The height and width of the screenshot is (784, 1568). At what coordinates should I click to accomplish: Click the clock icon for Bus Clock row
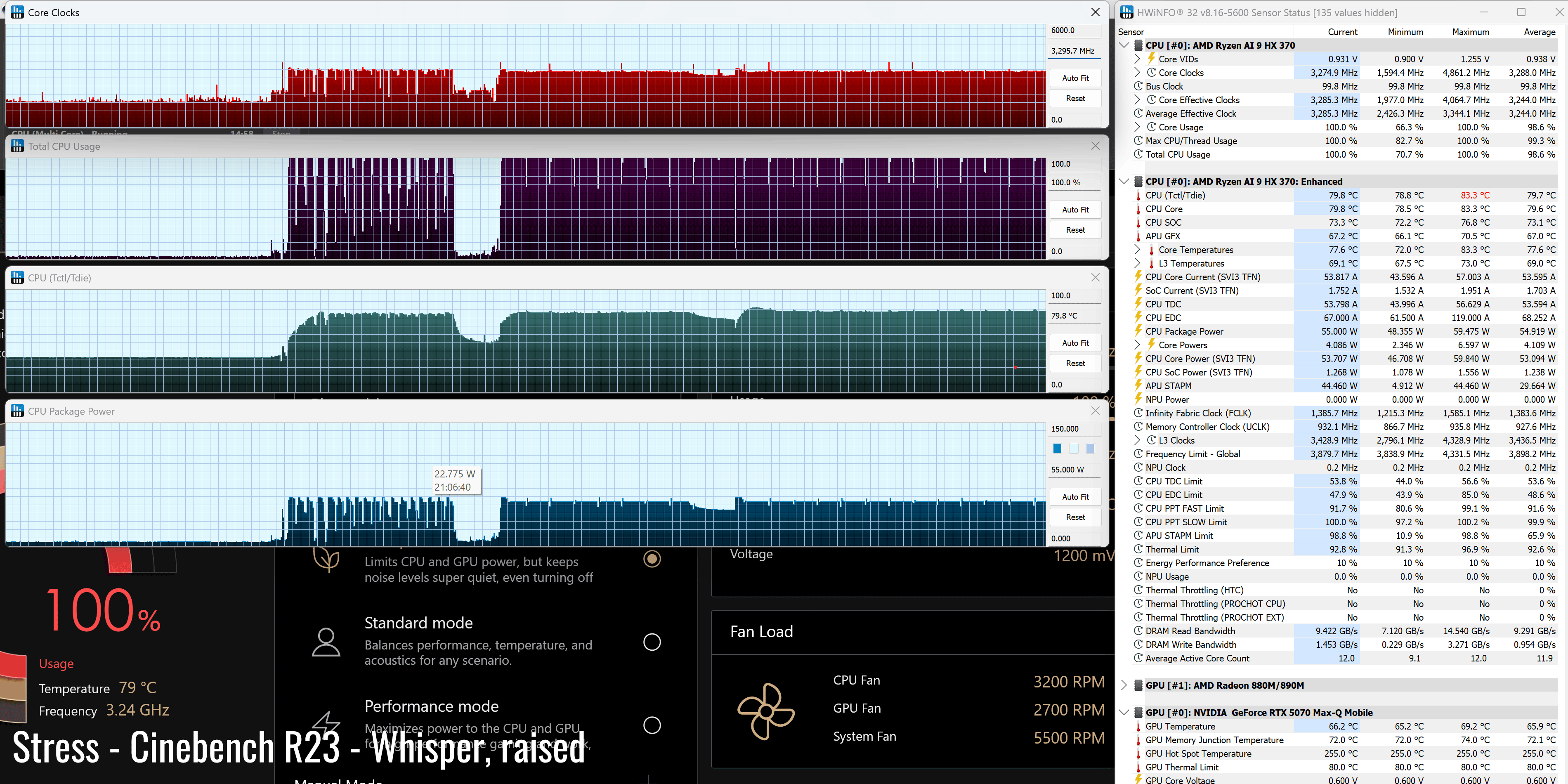(x=1138, y=86)
